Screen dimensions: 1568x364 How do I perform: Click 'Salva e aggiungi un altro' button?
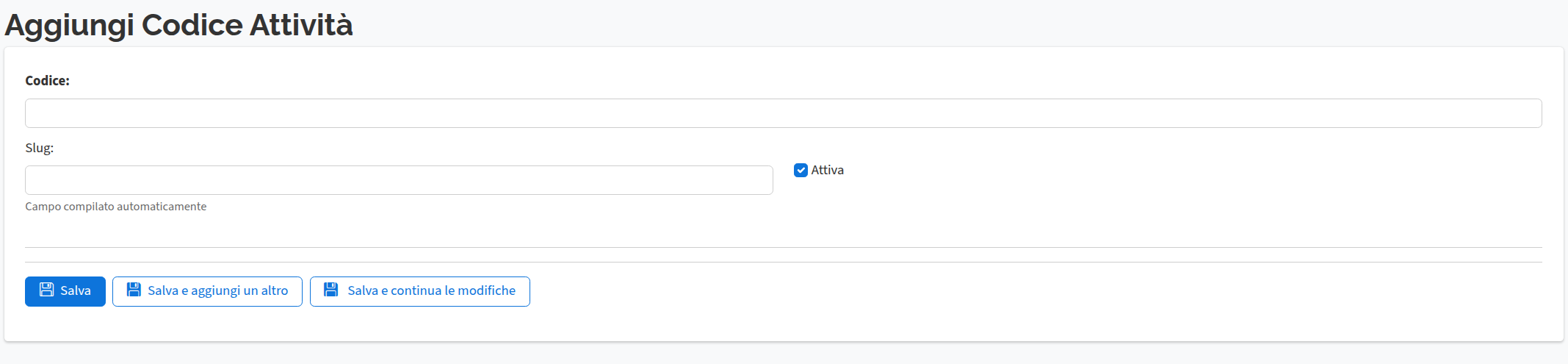pyautogui.click(x=207, y=291)
